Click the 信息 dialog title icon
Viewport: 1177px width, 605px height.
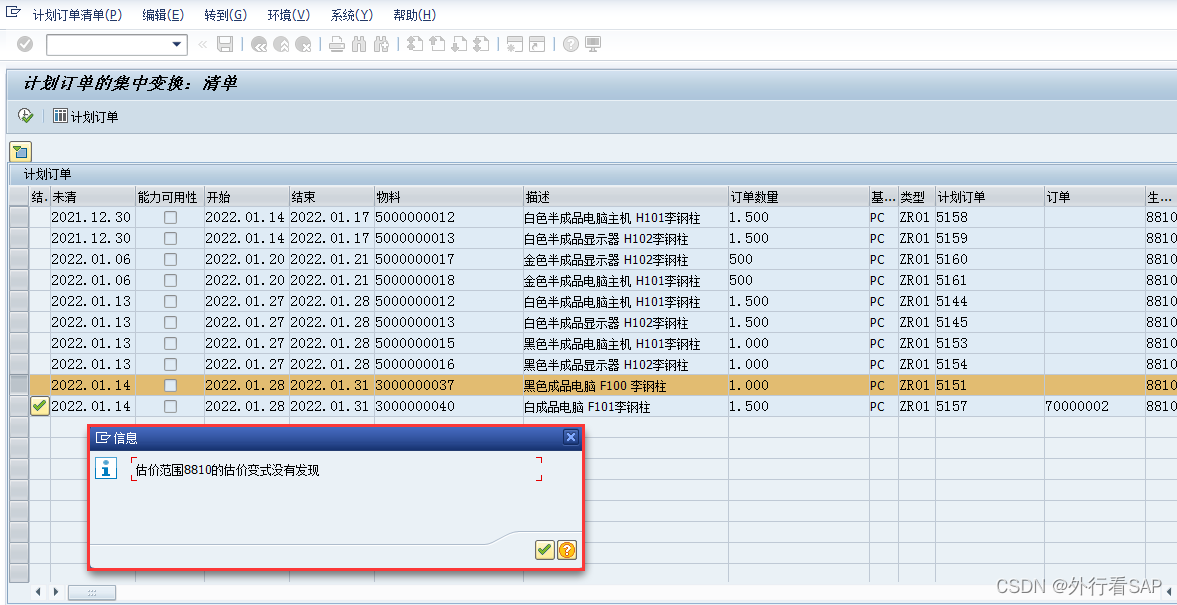click(103, 438)
